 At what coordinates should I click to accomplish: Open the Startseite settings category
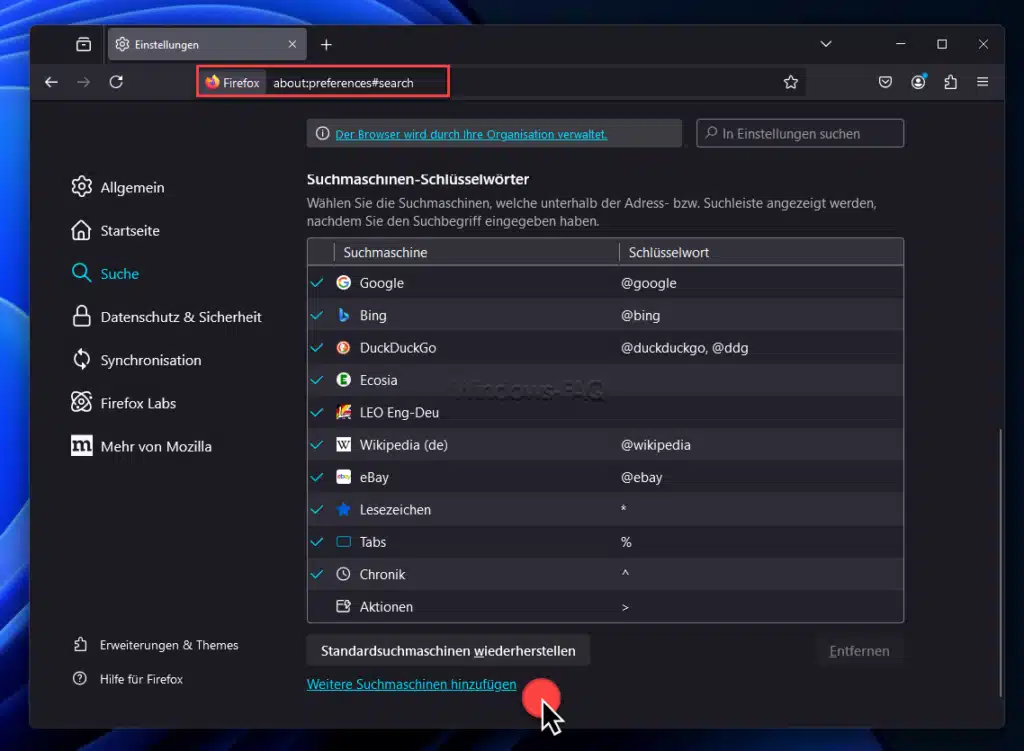116,231
